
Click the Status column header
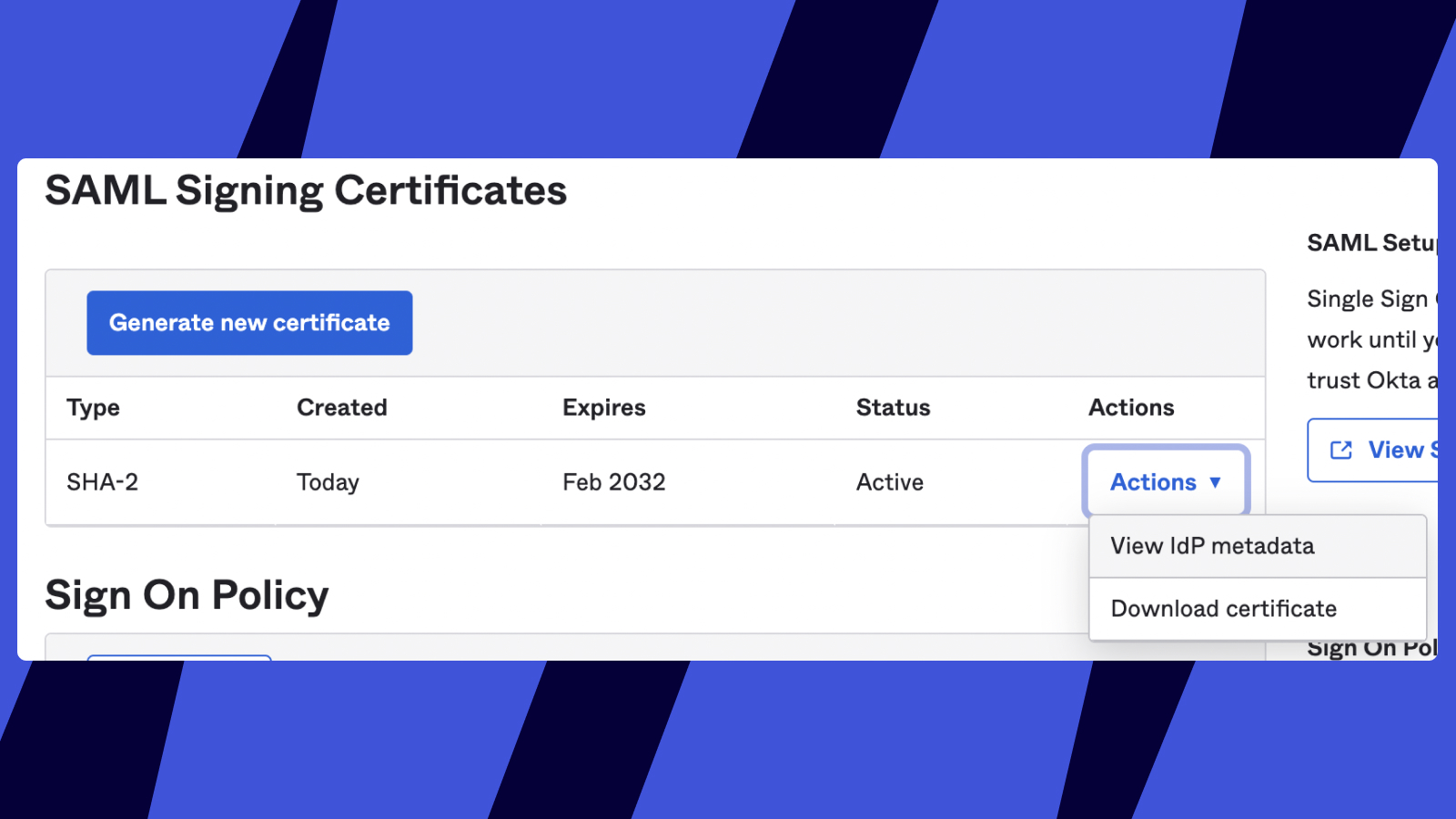tap(893, 408)
